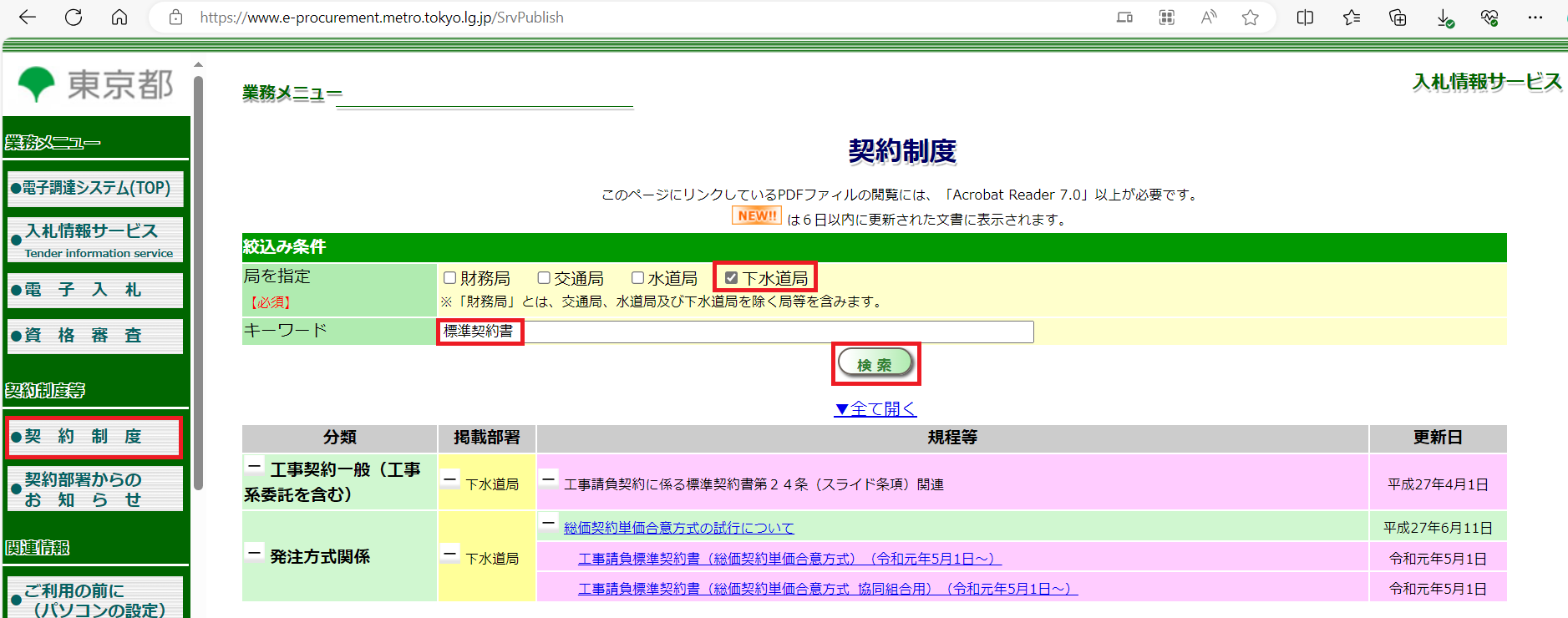Open the downloads icon in toolbar
This screenshot has width=1568, height=618.
[x=1444, y=18]
